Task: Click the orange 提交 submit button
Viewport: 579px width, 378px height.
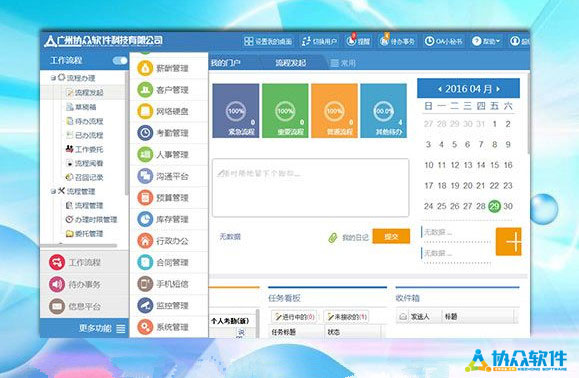Action: tap(391, 237)
